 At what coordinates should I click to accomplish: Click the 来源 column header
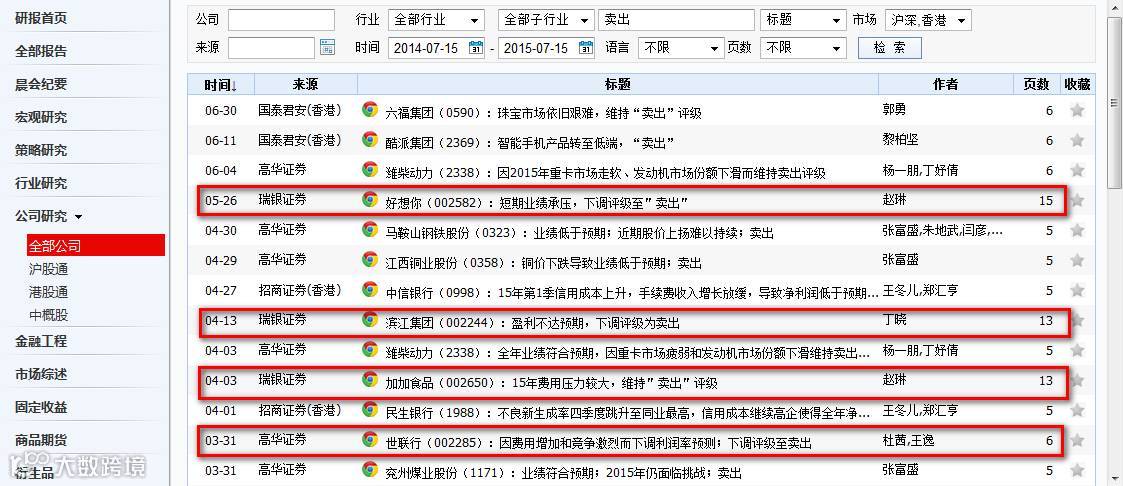[306, 84]
